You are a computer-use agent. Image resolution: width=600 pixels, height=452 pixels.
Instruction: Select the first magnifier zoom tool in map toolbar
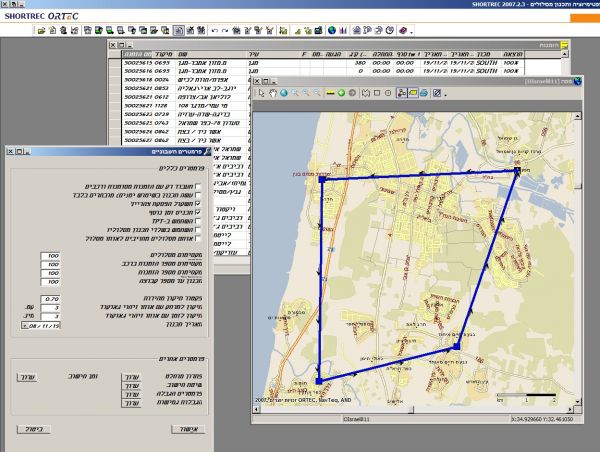[295, 93]
